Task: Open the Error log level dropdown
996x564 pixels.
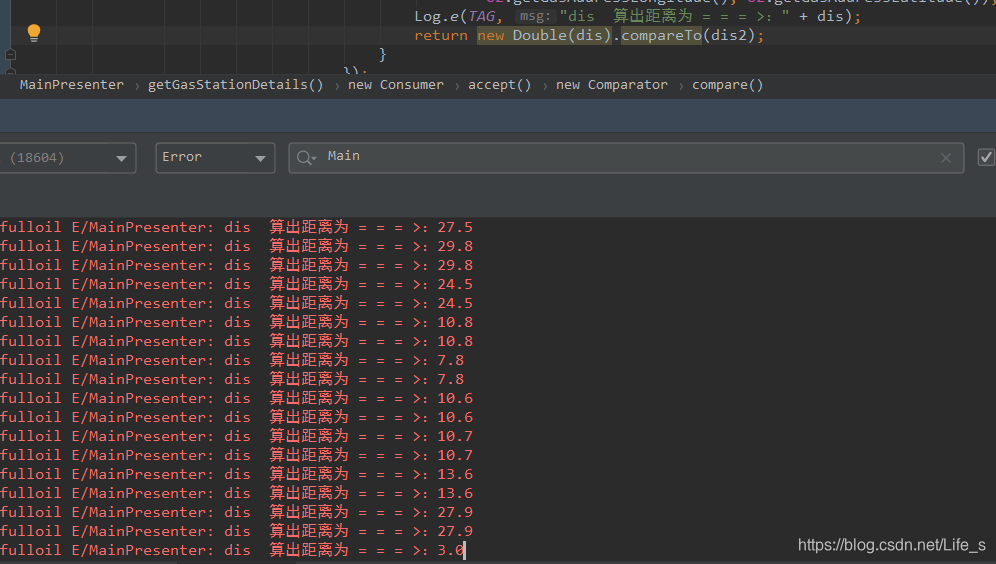Action: pos(215,158)
